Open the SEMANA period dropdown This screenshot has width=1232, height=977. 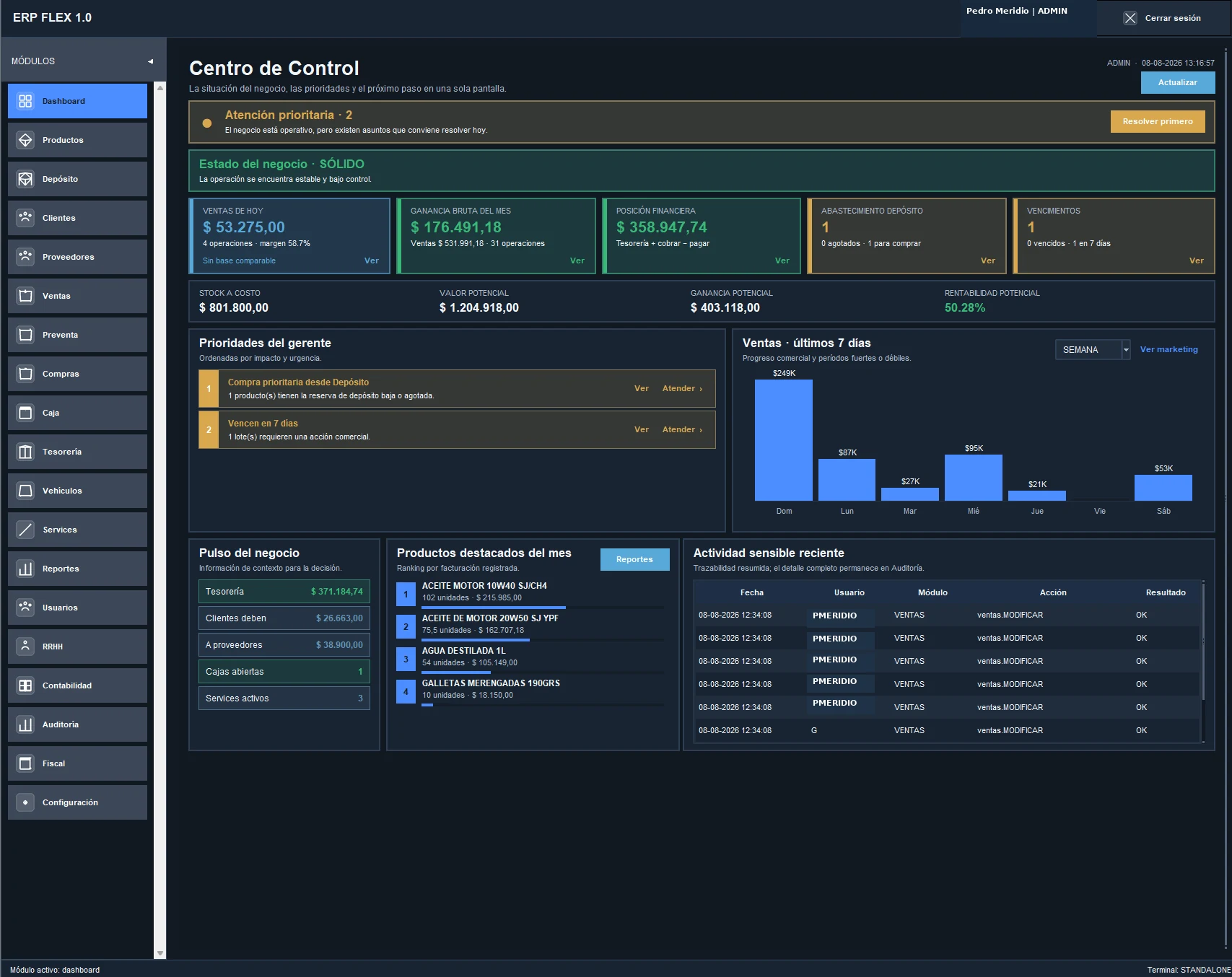click(1093, 350)
